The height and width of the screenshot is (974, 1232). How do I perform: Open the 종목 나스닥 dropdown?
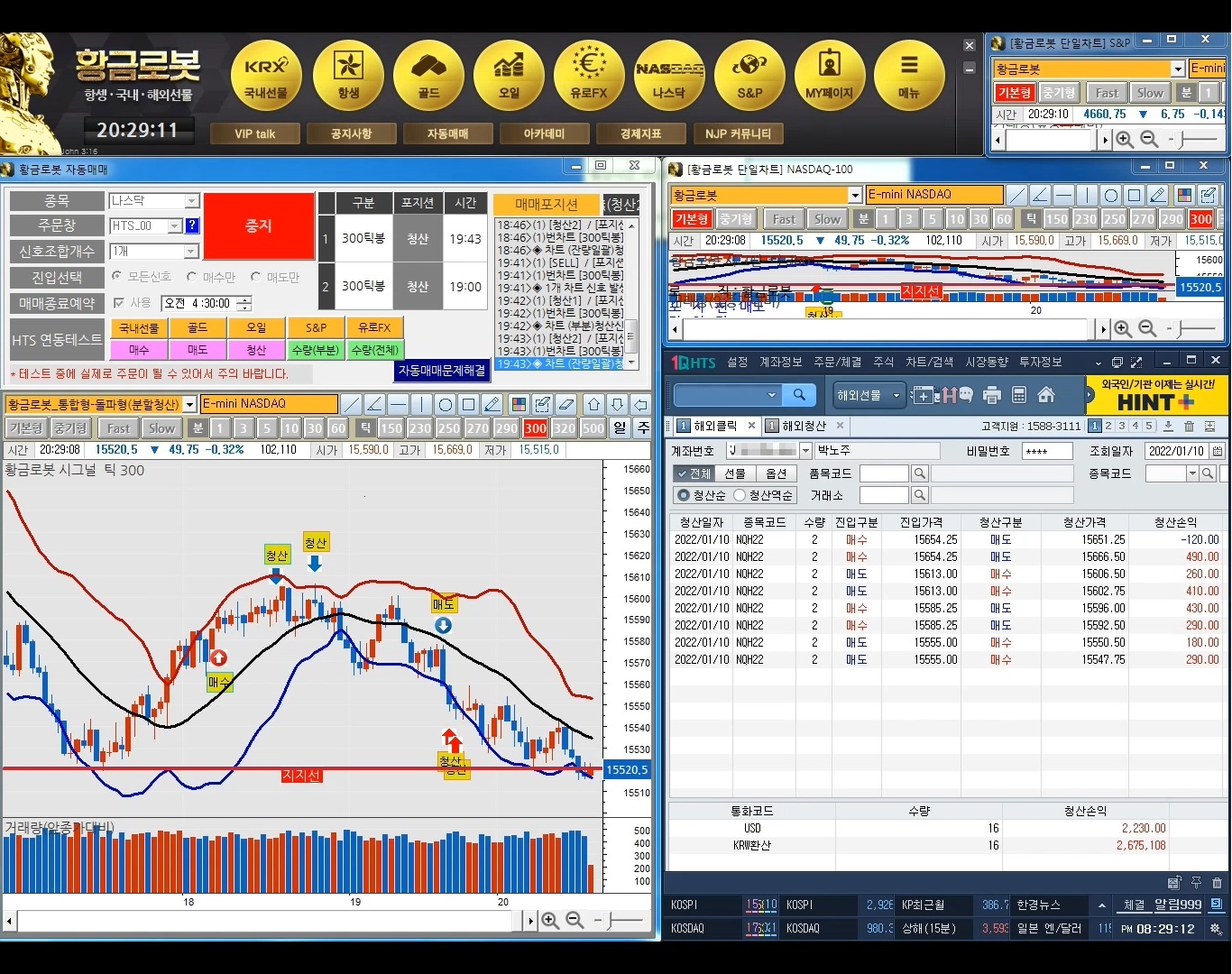[191, 201]
